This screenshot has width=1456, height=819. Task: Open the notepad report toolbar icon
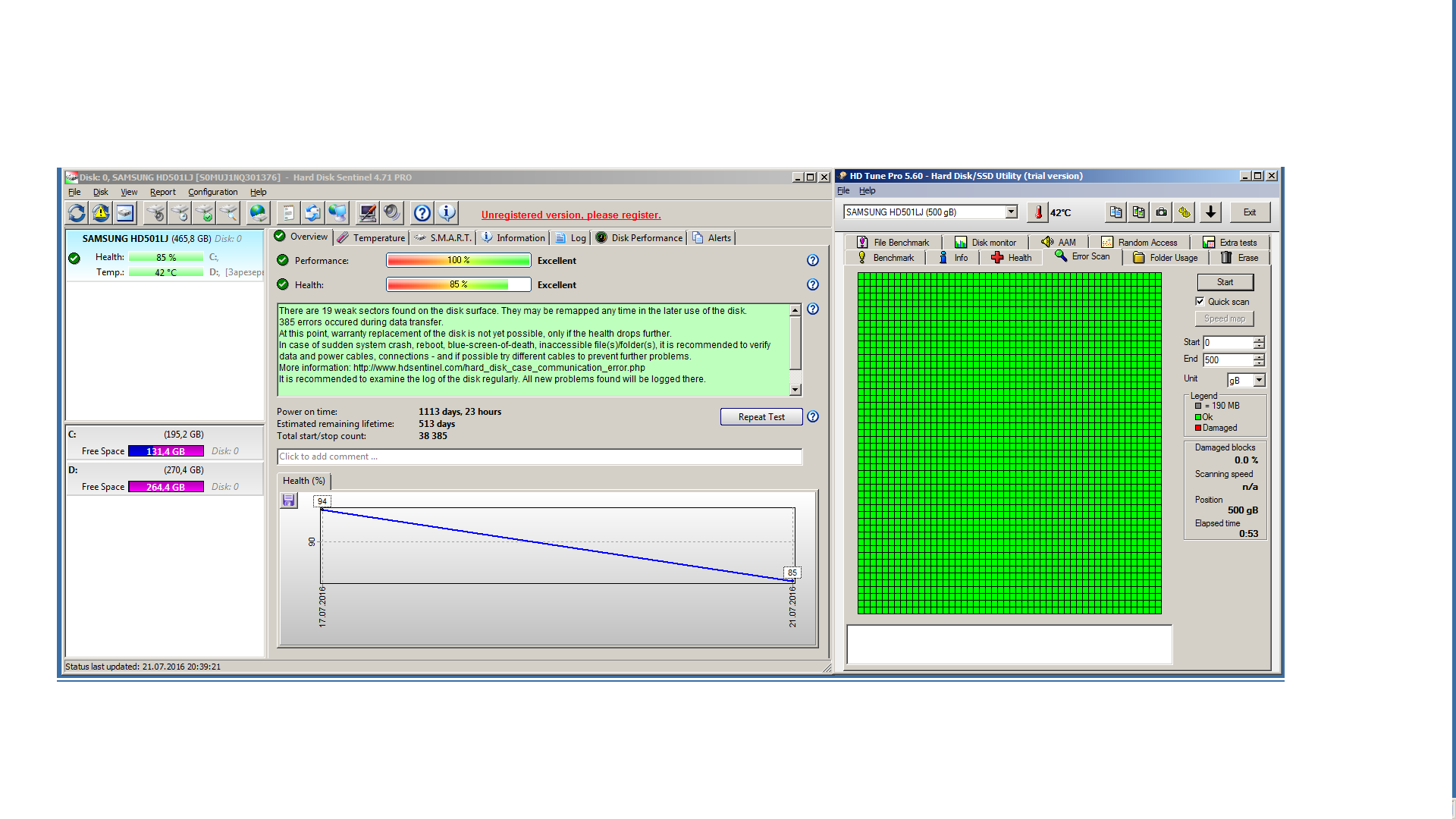pos(288,213)
